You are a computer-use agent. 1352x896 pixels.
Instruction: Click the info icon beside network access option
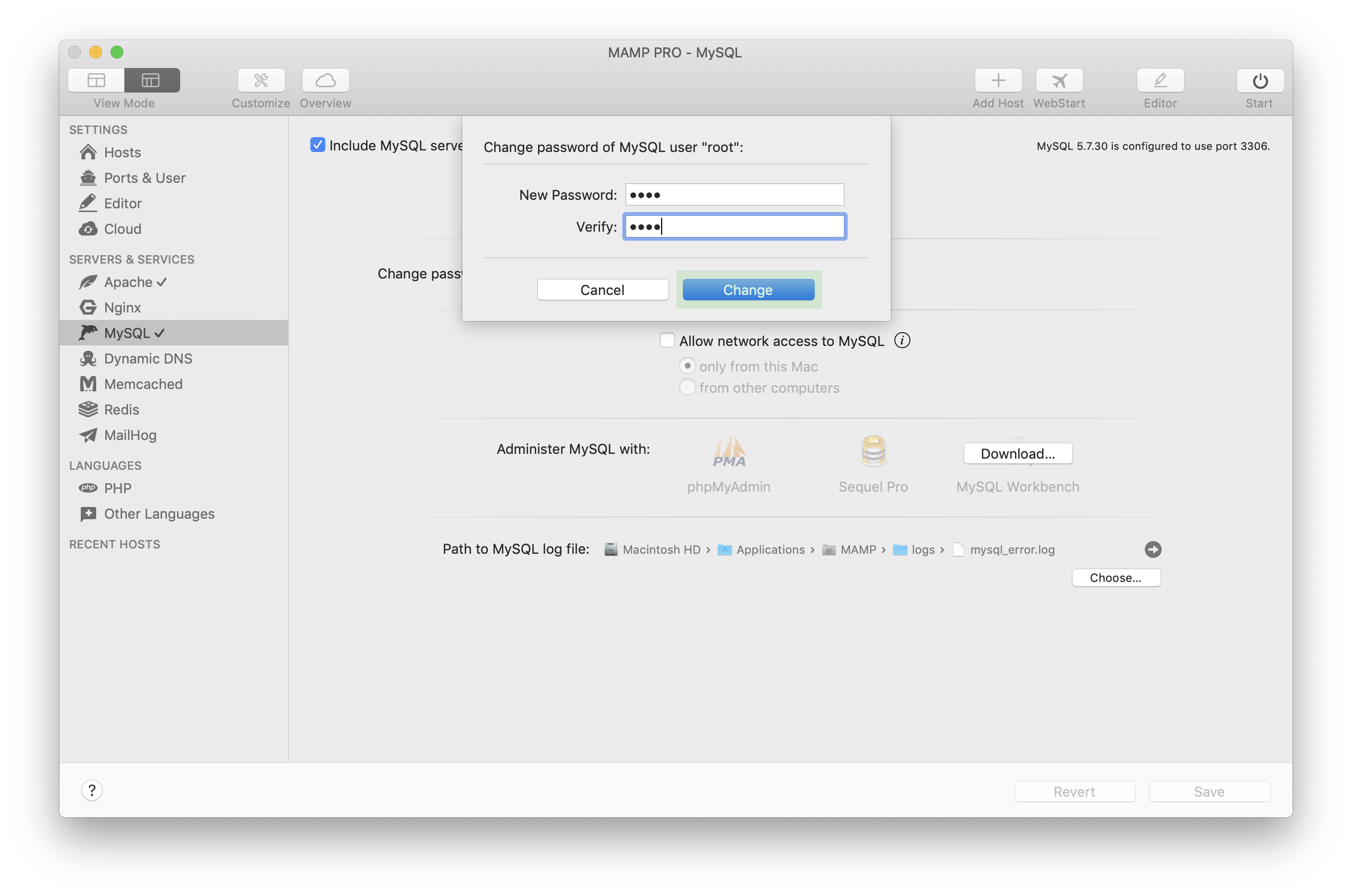point(902,340)
